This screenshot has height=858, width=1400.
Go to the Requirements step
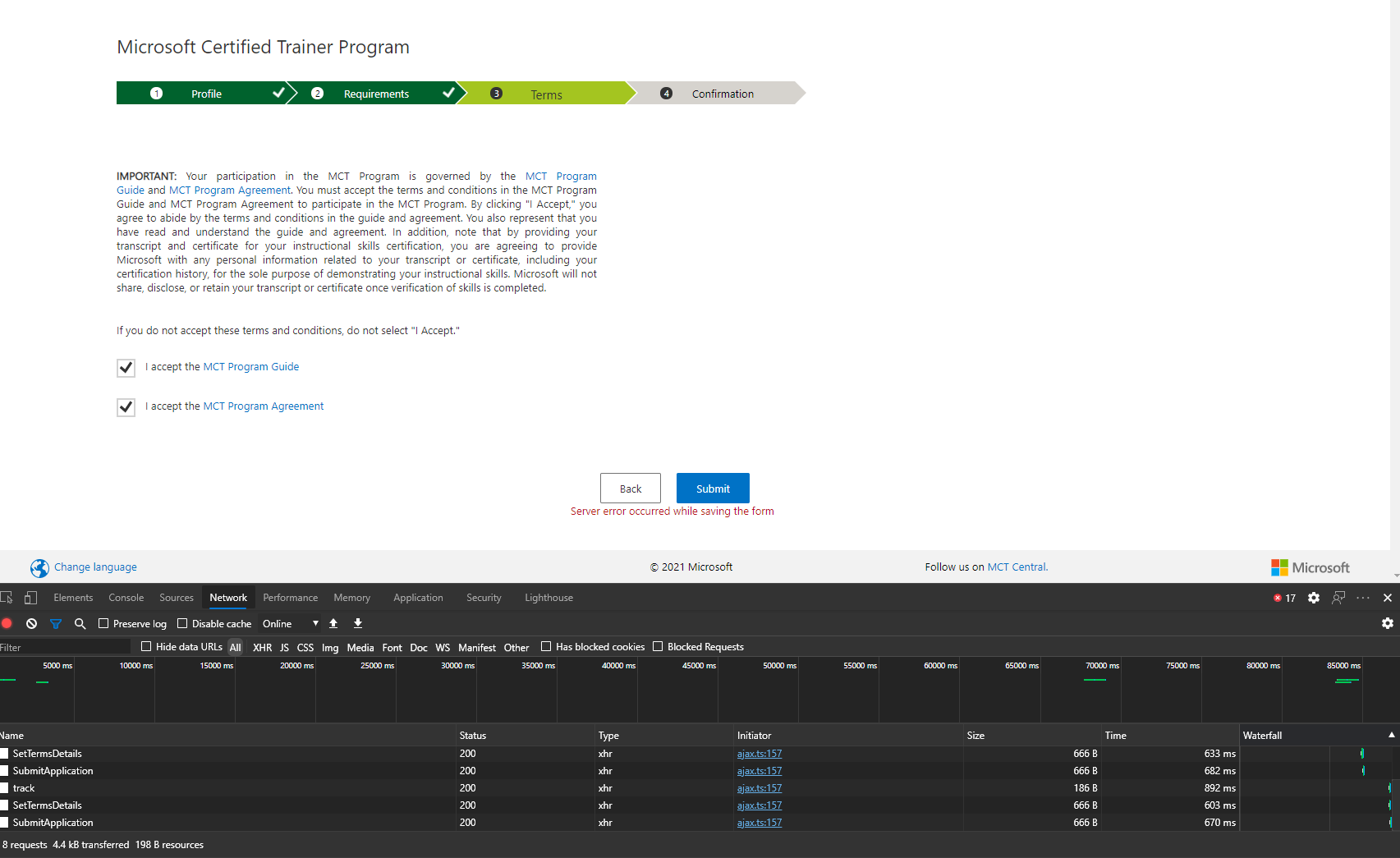point(376,94)
